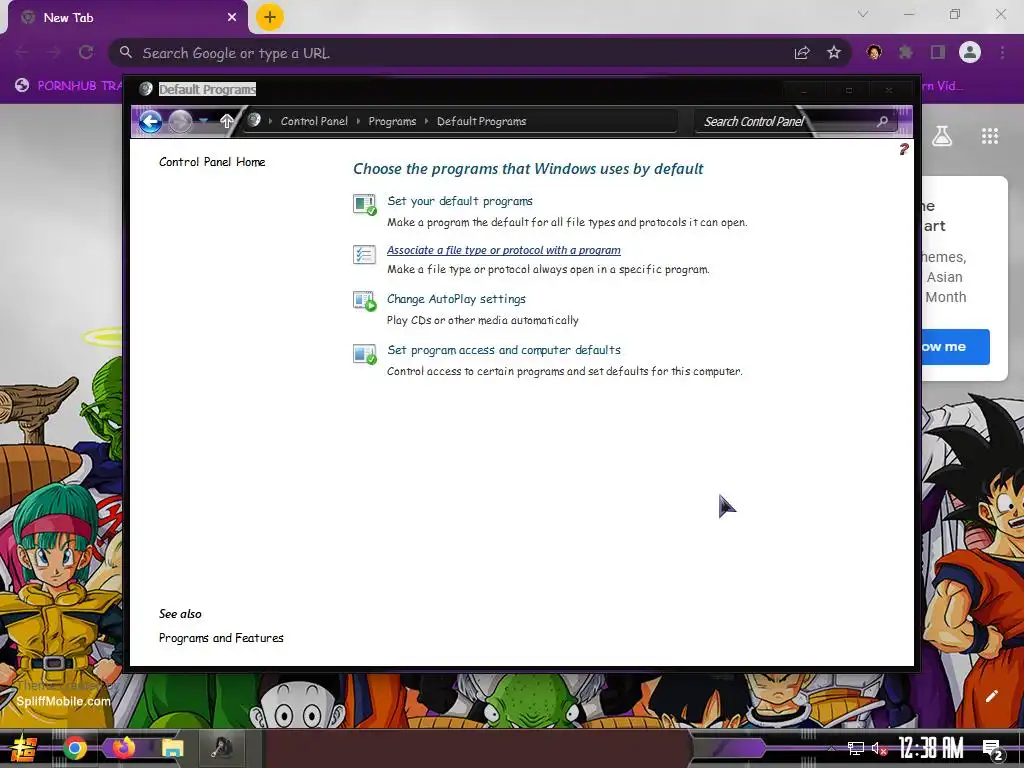This screenshot has width=1024, height=768.
Task: Click the Control Panel forward arrow
Action: [x=180, y=121]
